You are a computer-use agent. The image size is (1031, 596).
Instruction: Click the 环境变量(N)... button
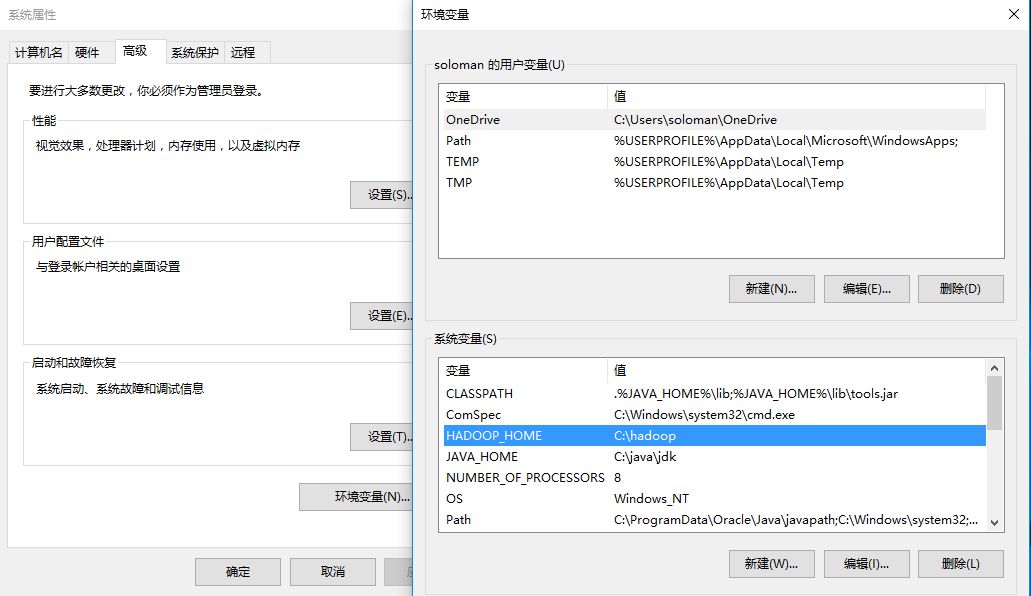coord(356,497)
